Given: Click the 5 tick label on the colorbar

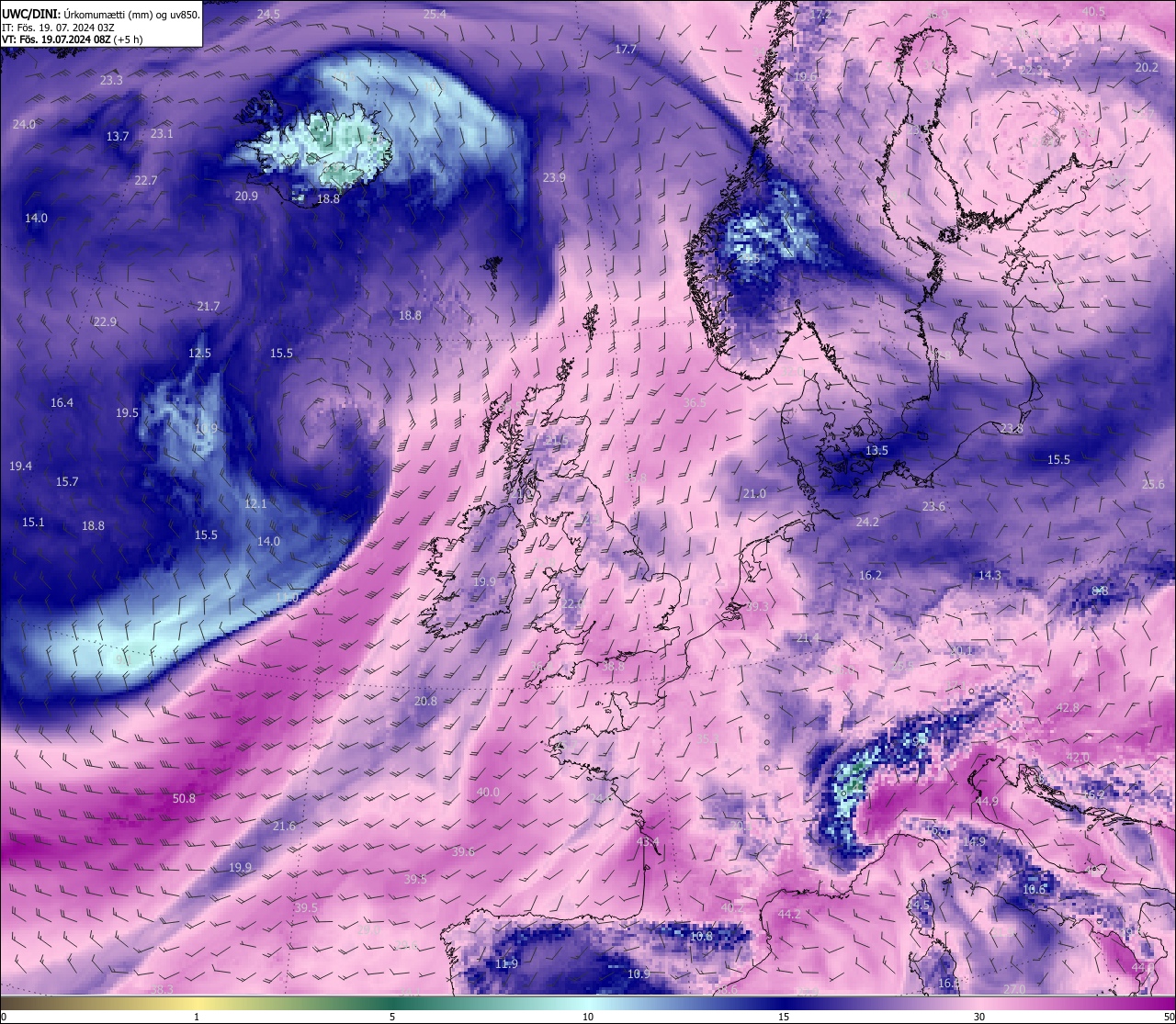Looking at the screenshot, I should point(392,1017).
